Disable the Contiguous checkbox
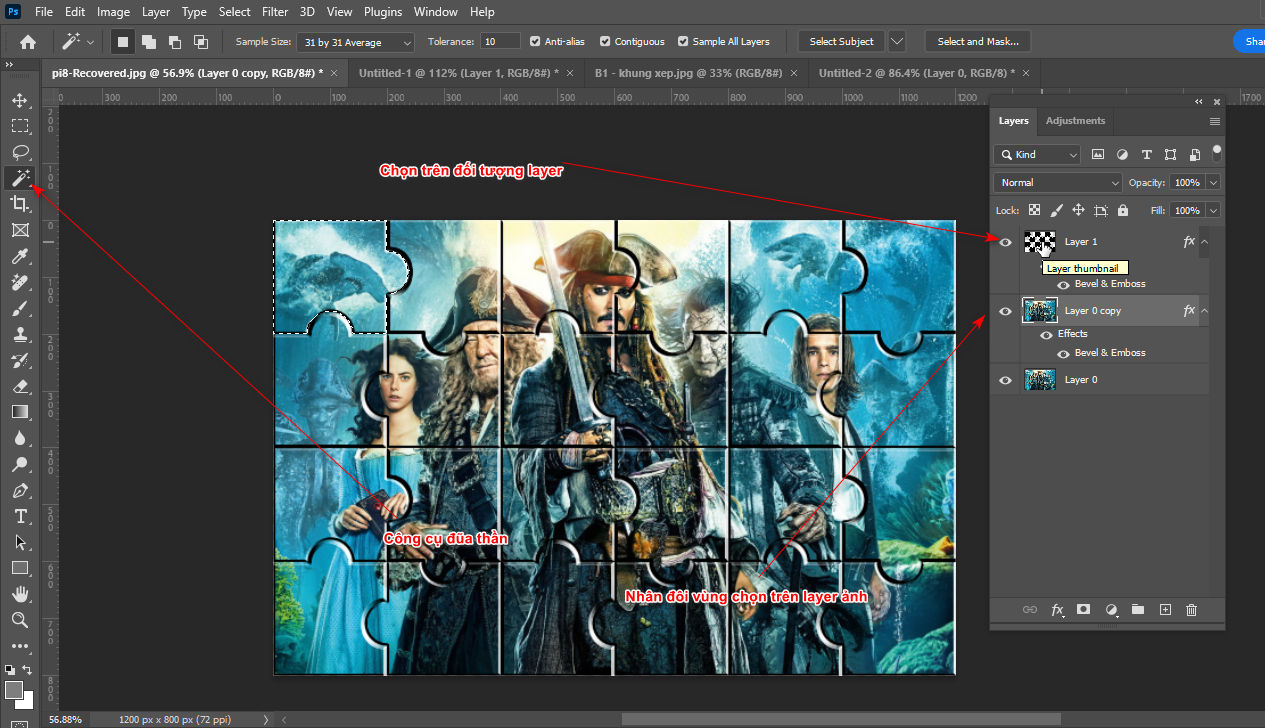The image size is (1265, 728). coord(604,41)
